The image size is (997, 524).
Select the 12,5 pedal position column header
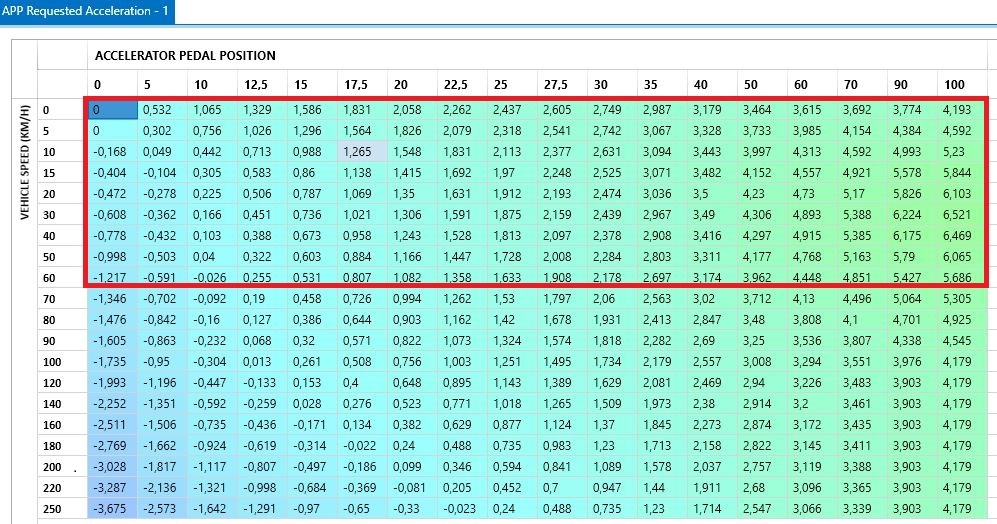pyautogui.click(x=262, y=85)
